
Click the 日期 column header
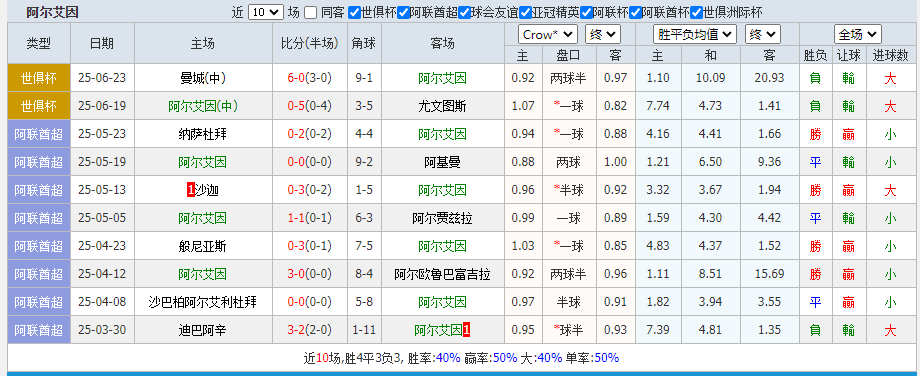click(x=102, y=43)
